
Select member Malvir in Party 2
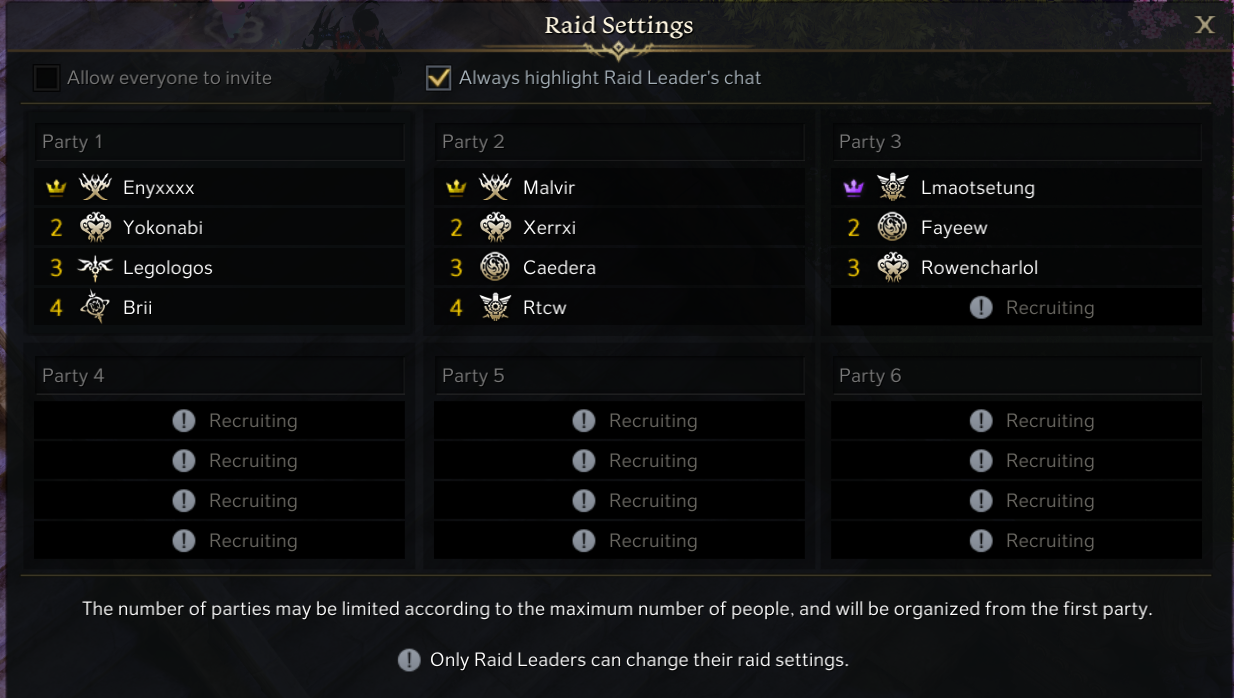click(x=549, y=188)
